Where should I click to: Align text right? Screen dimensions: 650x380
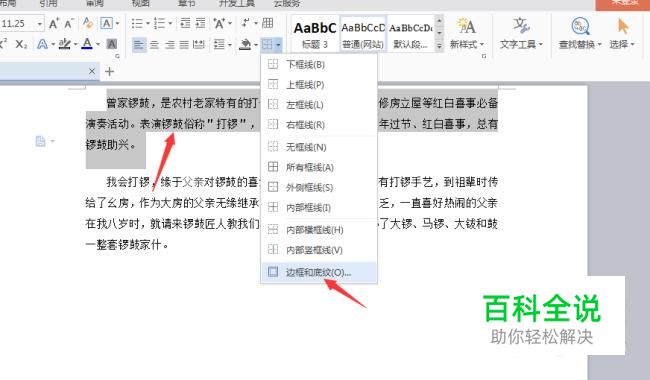(170, 44)
